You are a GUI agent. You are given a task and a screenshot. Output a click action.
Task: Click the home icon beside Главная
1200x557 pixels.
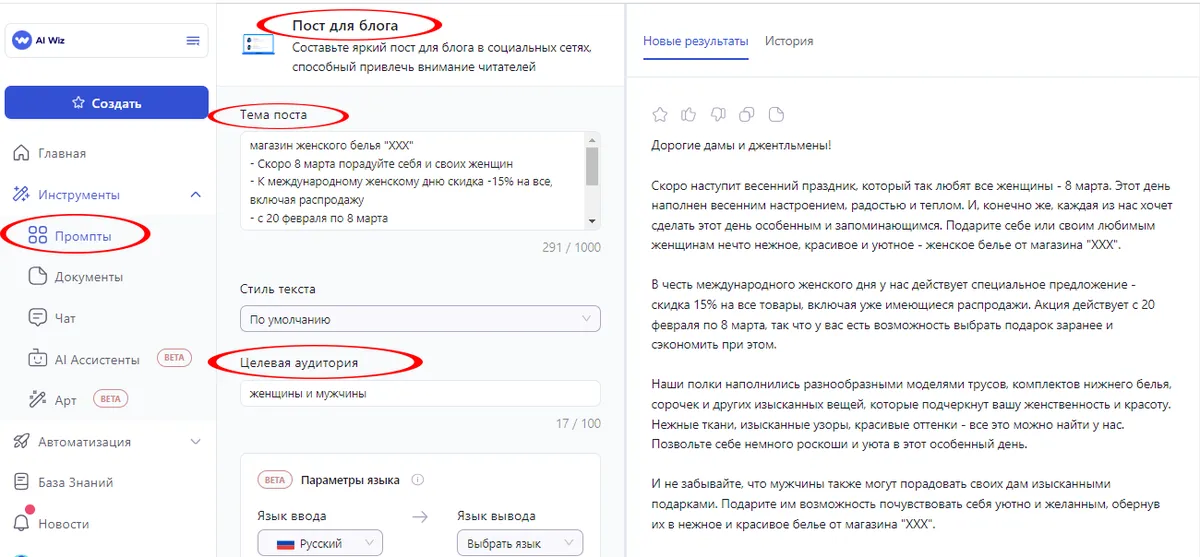(21, 153)
